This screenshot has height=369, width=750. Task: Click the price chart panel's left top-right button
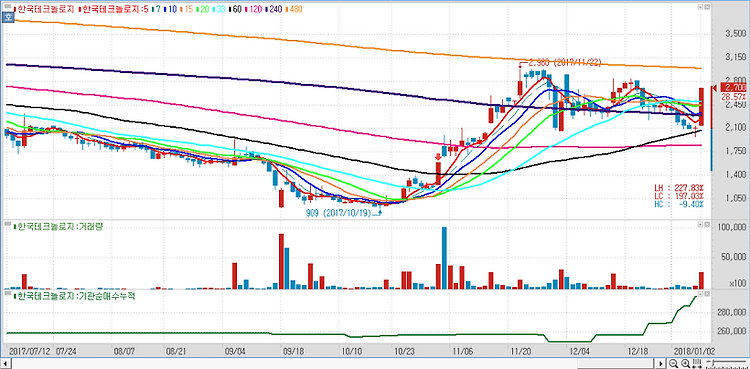[x=700, y=7]
